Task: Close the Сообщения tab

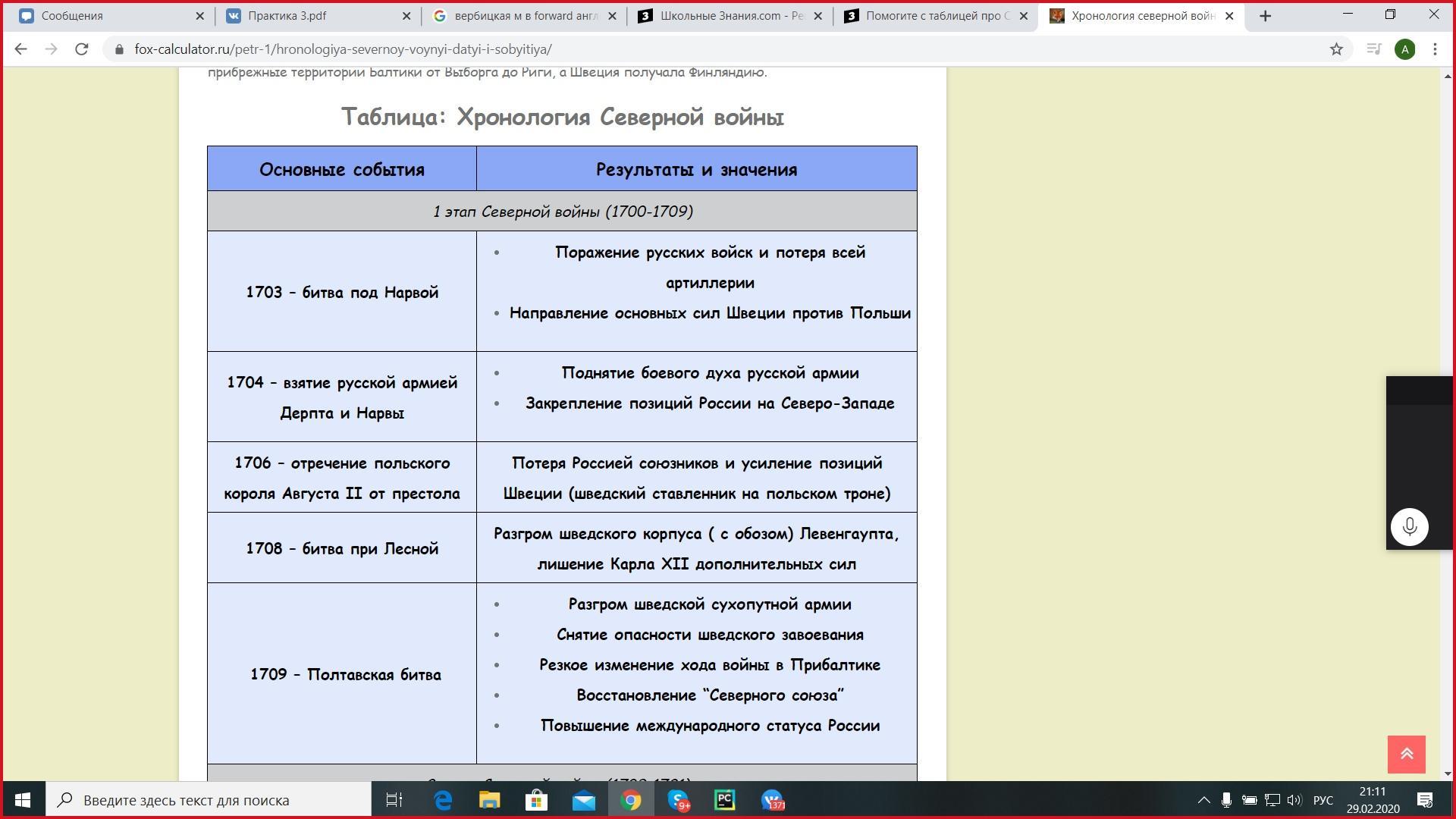Action: tap(199, 16)
